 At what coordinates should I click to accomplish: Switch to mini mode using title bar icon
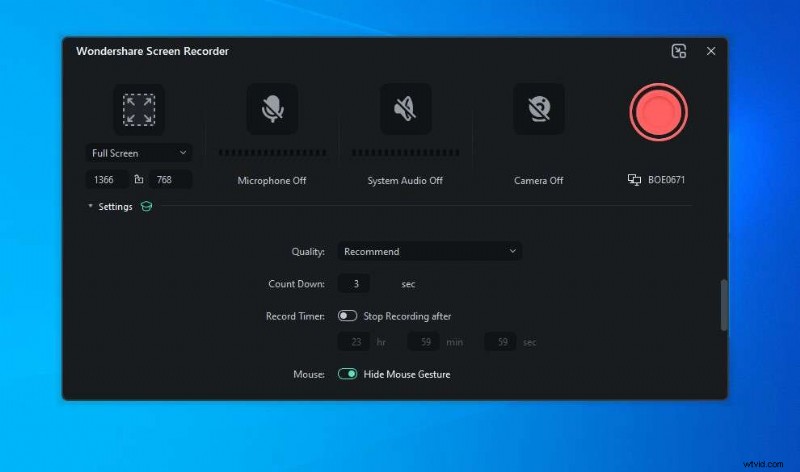(679, 51)
